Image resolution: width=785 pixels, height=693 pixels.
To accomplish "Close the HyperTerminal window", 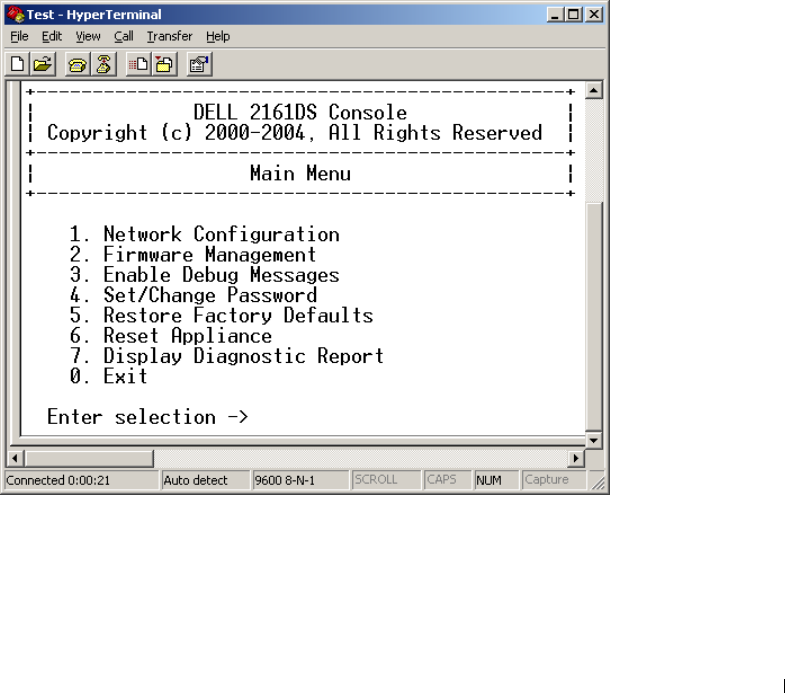I will 594,15.
